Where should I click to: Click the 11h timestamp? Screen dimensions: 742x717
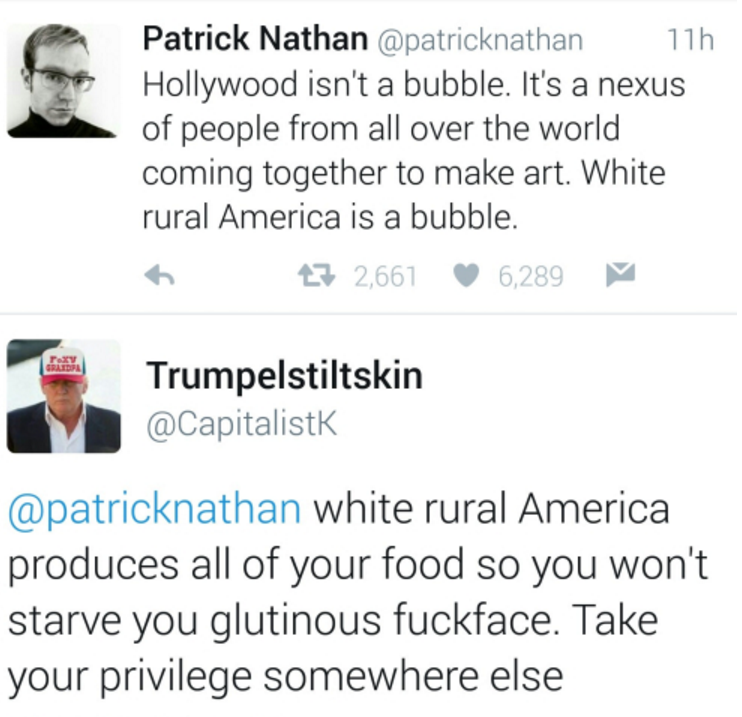click(690, 40)
